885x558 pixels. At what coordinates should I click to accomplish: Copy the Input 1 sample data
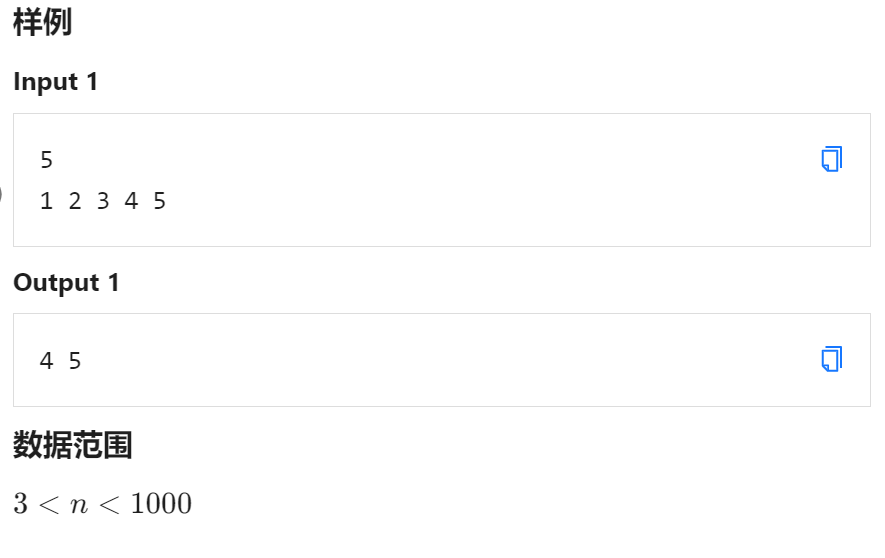click(x=831, y=159)
